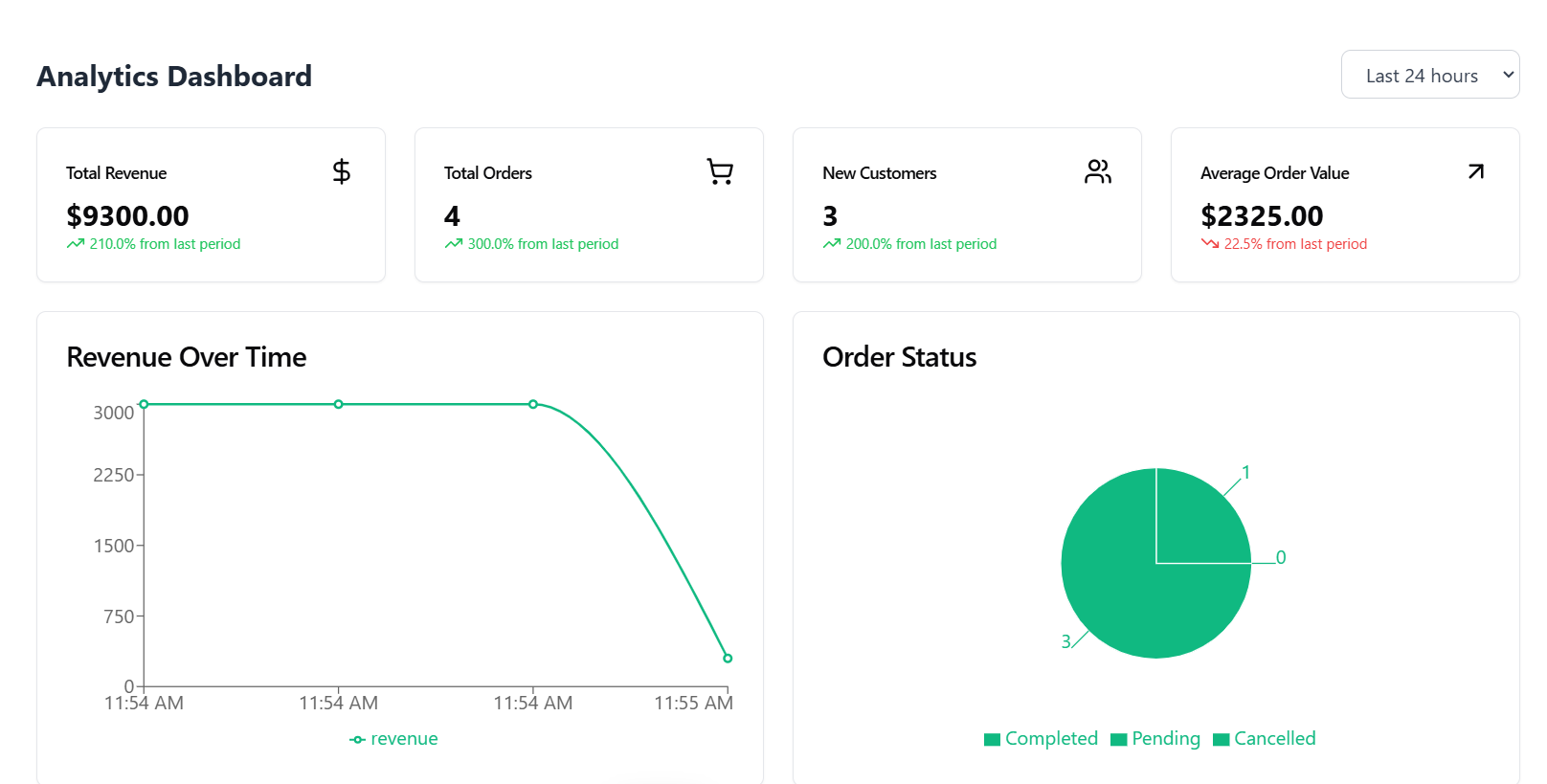Click the 11:55 AM axis label

click(693, 704)
